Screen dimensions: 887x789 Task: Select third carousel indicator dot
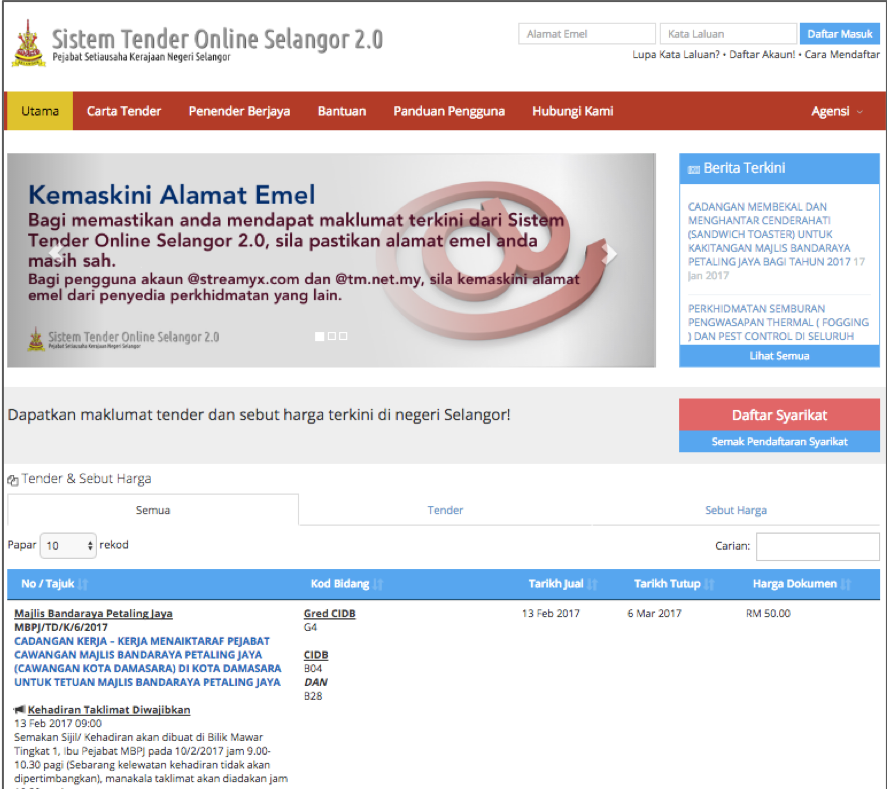pyautogui.click(x=343, y=336)
